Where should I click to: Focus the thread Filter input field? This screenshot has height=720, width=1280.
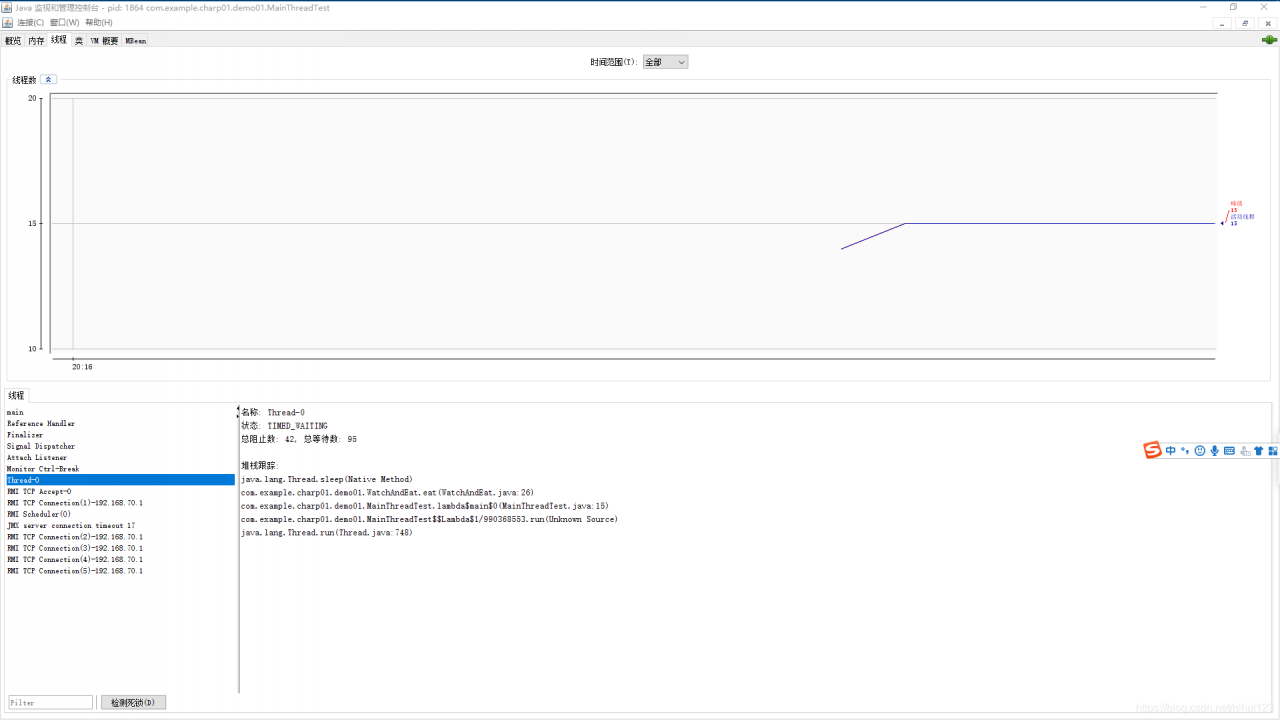pos(51,703)
